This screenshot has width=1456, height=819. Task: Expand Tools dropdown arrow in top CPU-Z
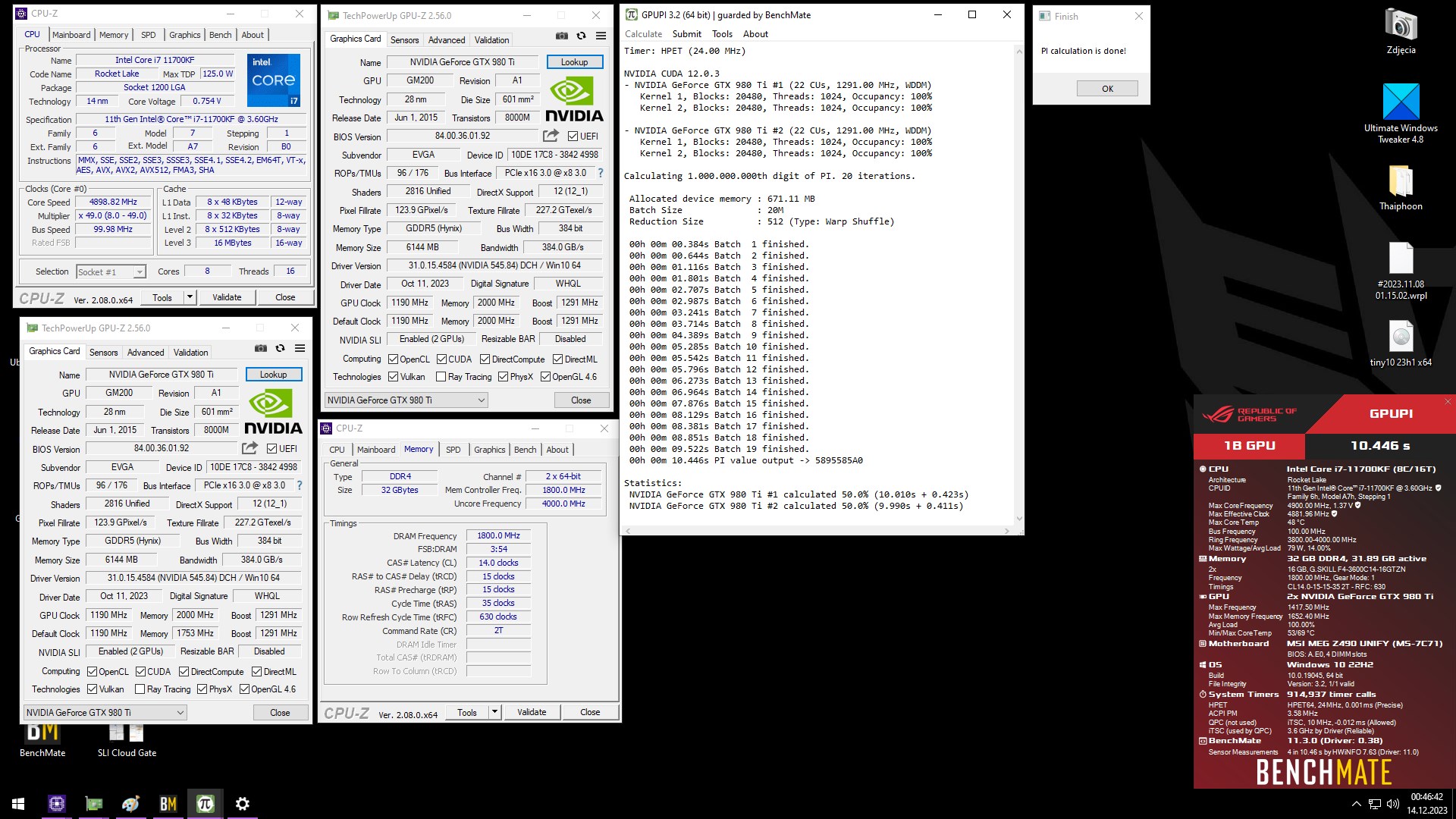[190, 297]
